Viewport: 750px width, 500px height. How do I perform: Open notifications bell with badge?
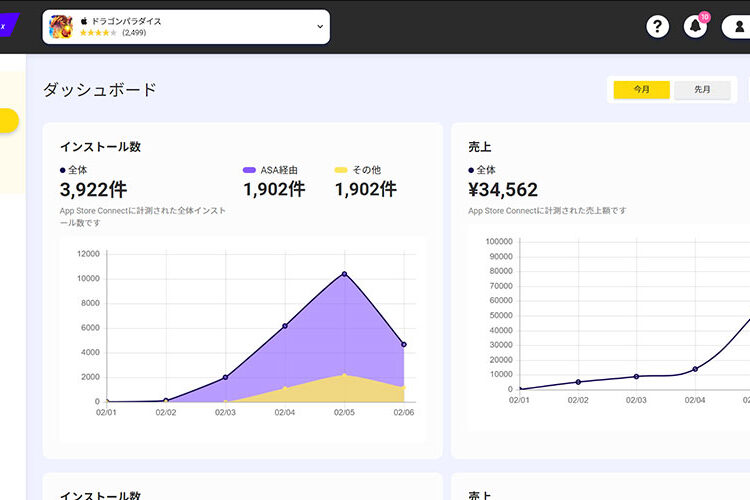coord(695,27)
